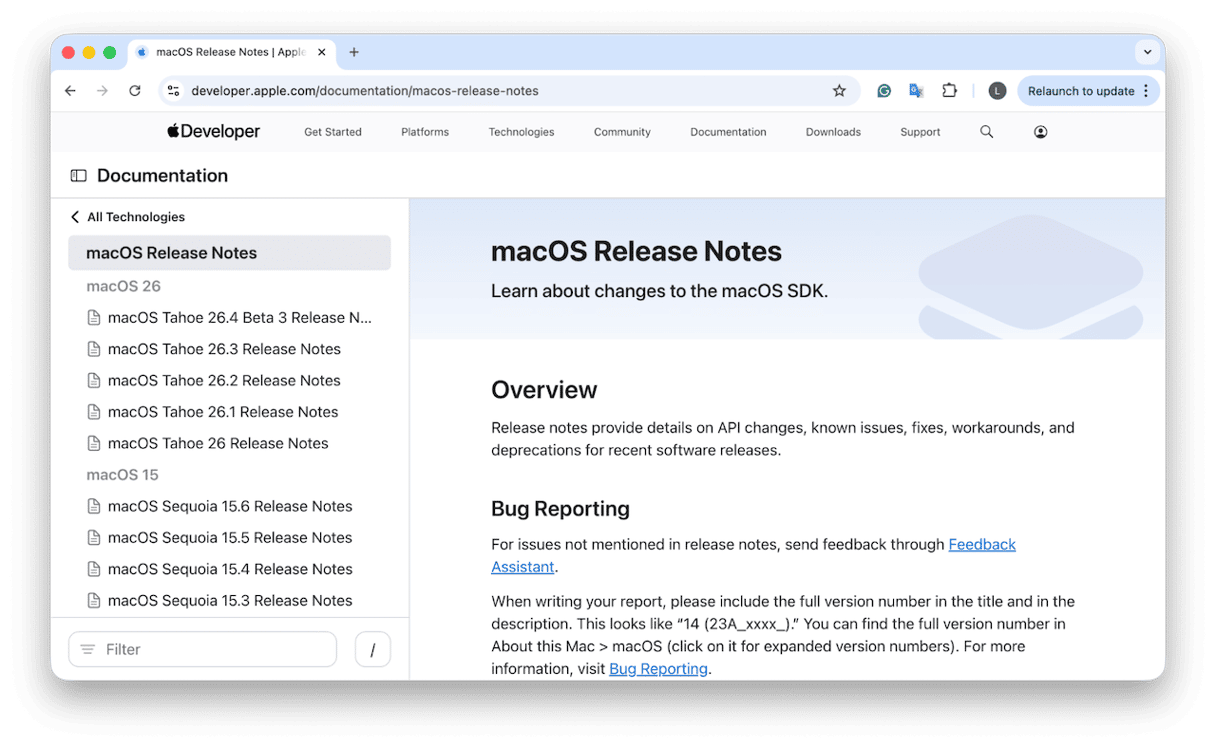Follow the Feedback Assistant link
The width and height of the screenshot is (1216, 747).
click(x=981, y=544)
